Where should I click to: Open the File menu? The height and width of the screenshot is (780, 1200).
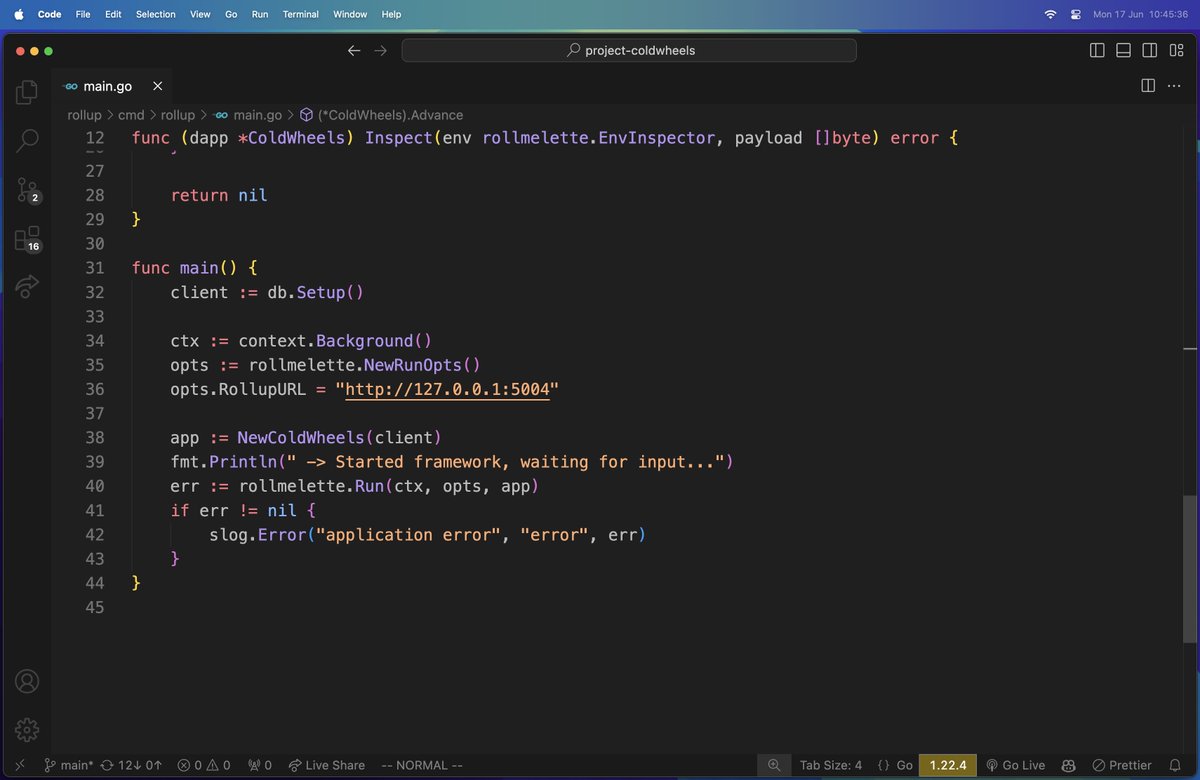tap(83, 14)
